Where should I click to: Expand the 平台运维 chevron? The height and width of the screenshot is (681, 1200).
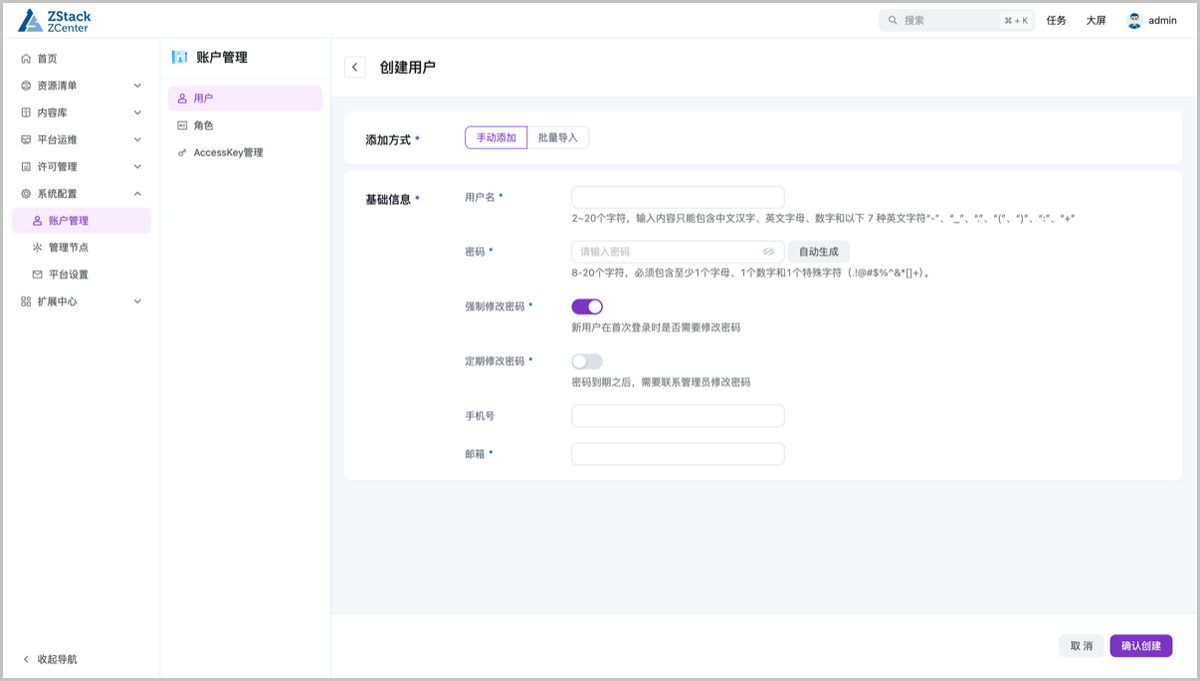pos(138,140)
